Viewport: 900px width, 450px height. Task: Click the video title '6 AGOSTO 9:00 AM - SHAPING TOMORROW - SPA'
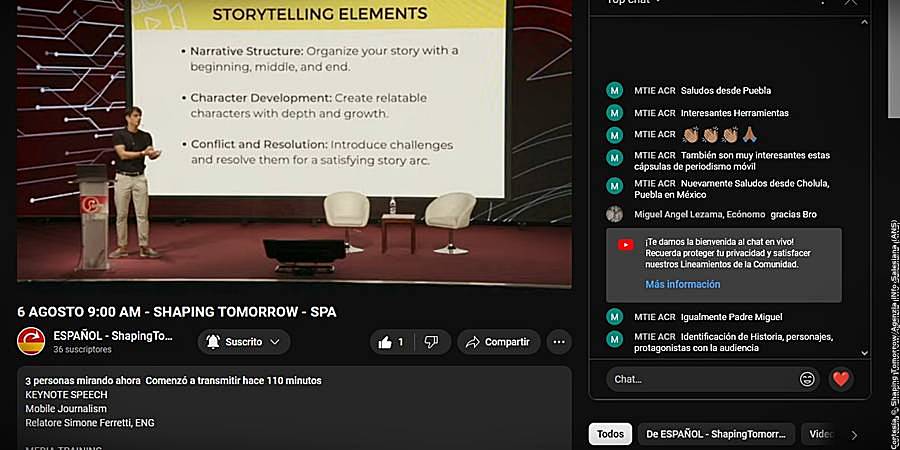coord(177,312)
